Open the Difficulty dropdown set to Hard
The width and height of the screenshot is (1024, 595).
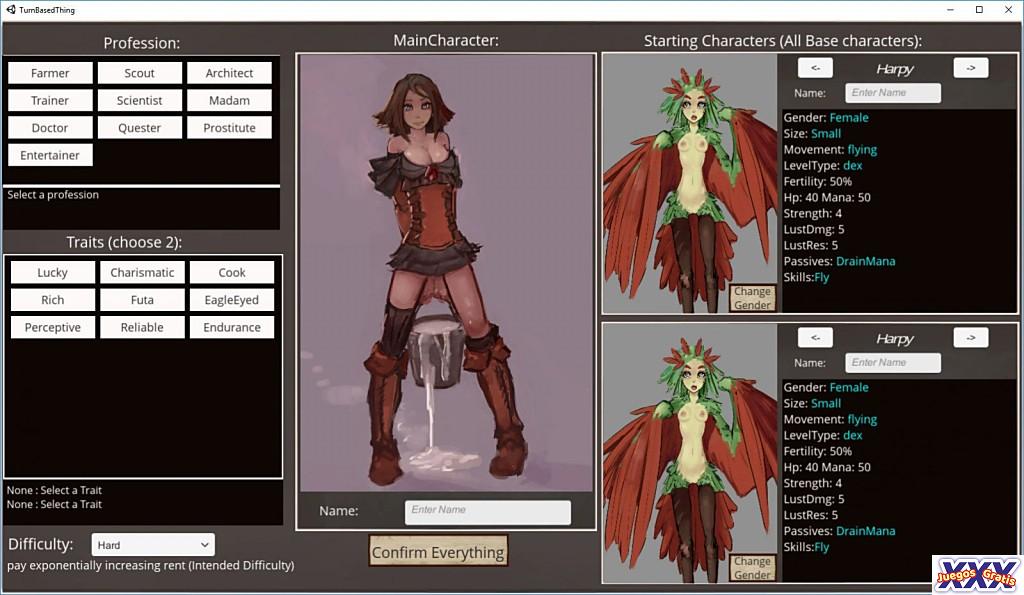(152, 545)
